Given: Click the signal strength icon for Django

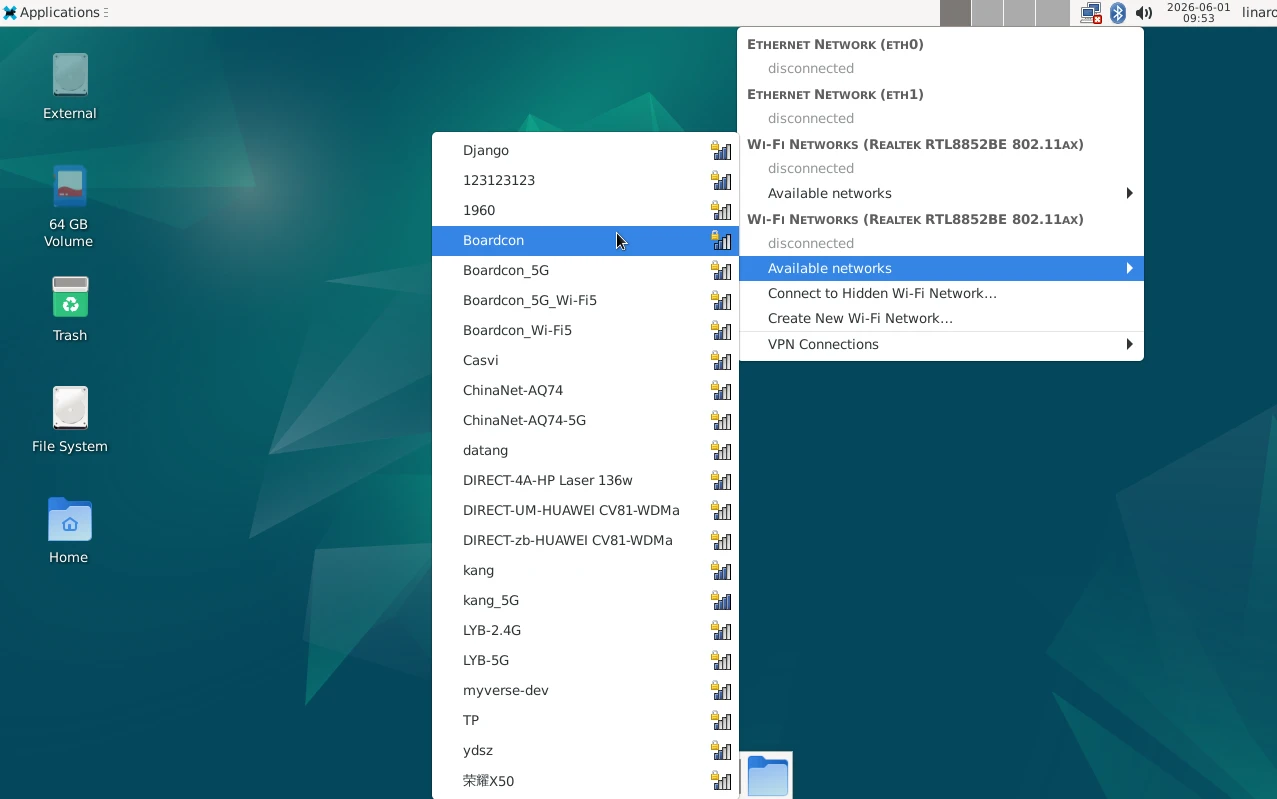Looking at the screenshot, I should (x=721, y=150).
